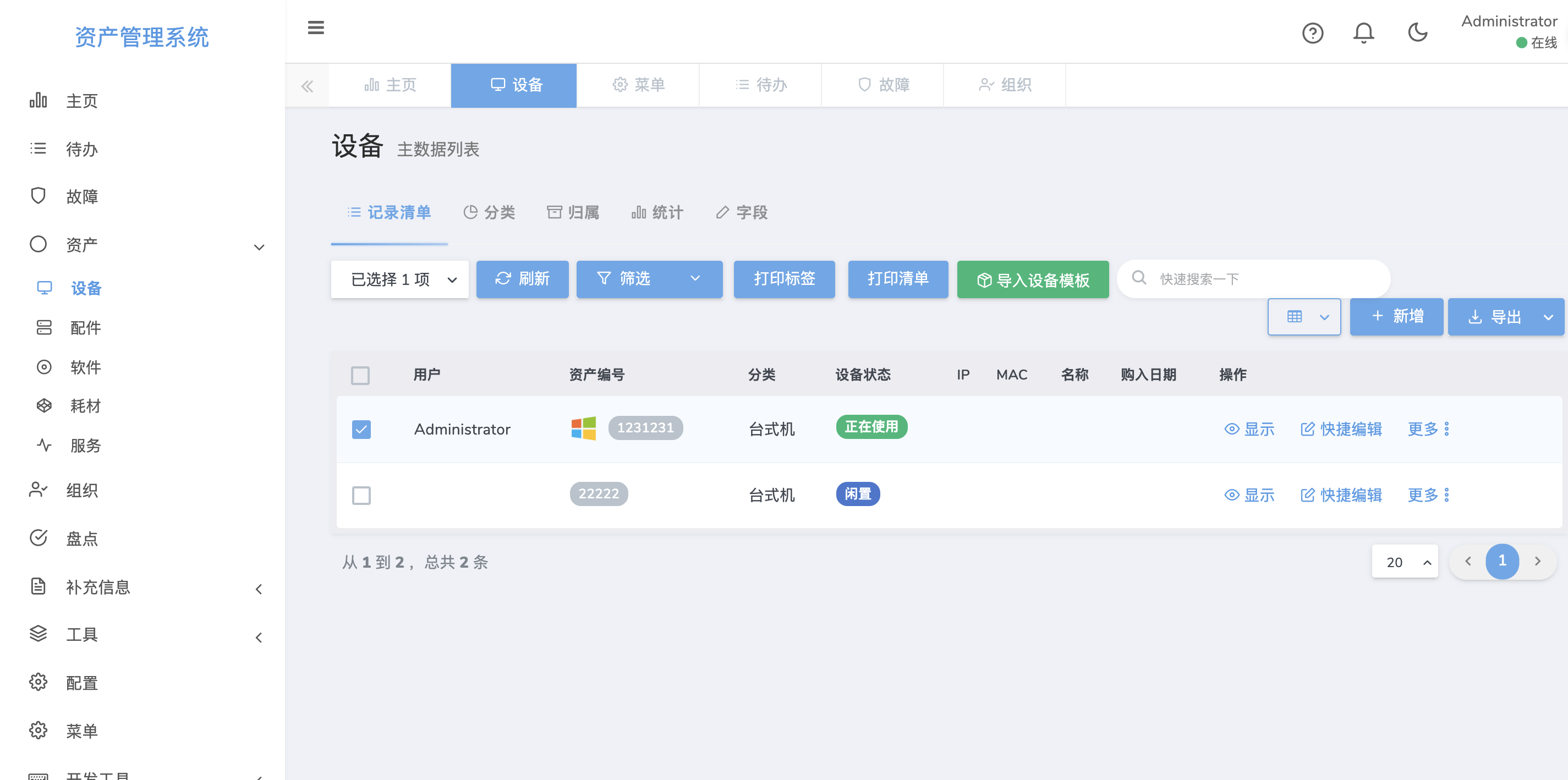
Task: Open 更多 menu for Administrator row
Action: point(1429,429)
